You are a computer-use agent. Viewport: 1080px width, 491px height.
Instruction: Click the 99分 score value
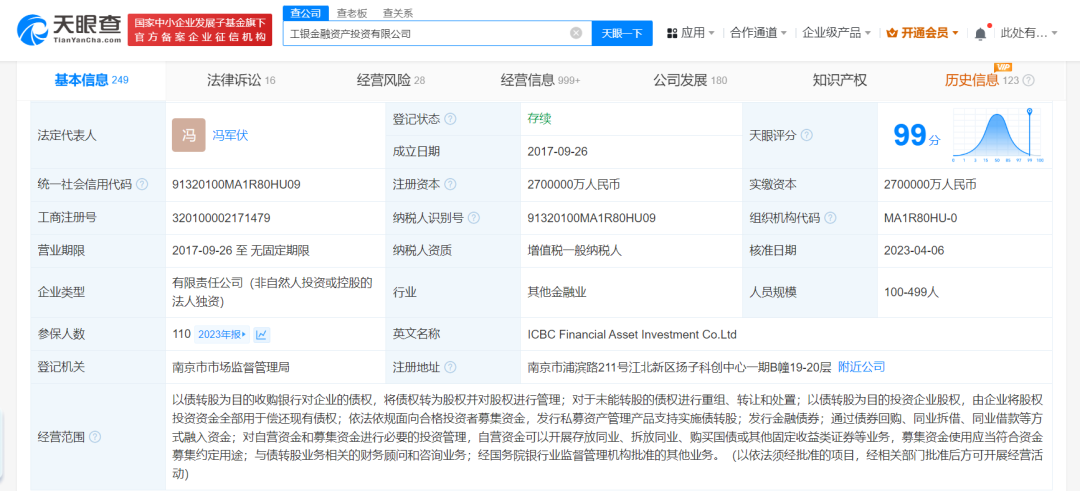tap(916, 136)
